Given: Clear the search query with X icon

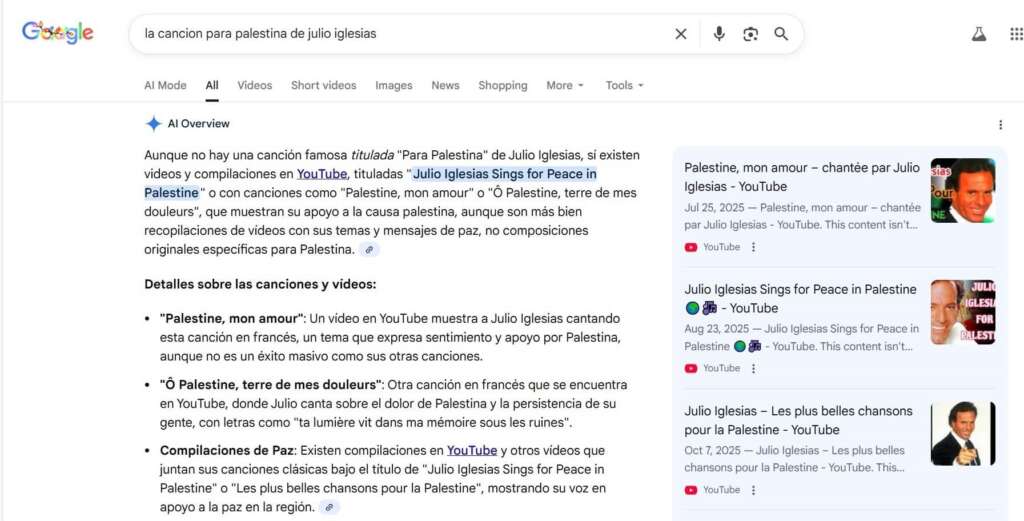Looking at the screenshot, I should click(x=680, y=34).
